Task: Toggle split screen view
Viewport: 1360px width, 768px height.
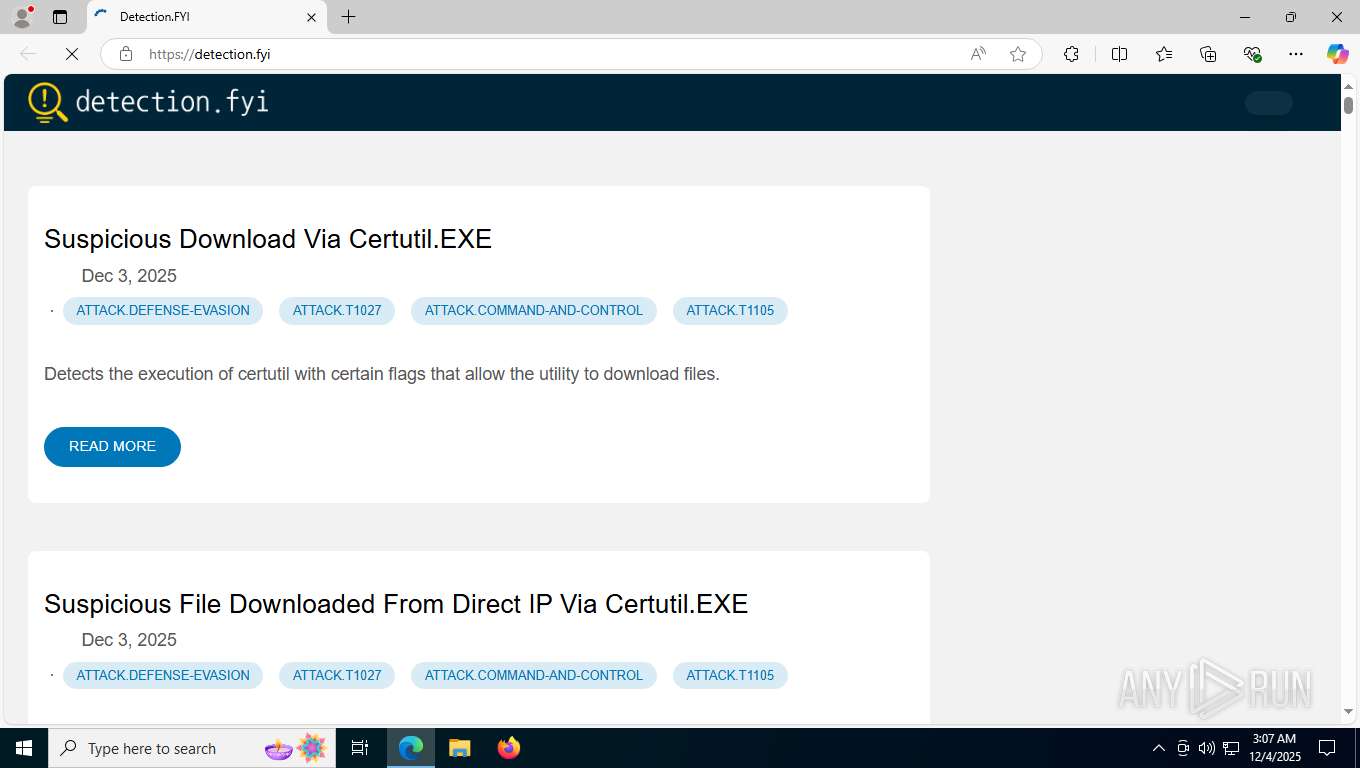Action: pos(1119,54)
